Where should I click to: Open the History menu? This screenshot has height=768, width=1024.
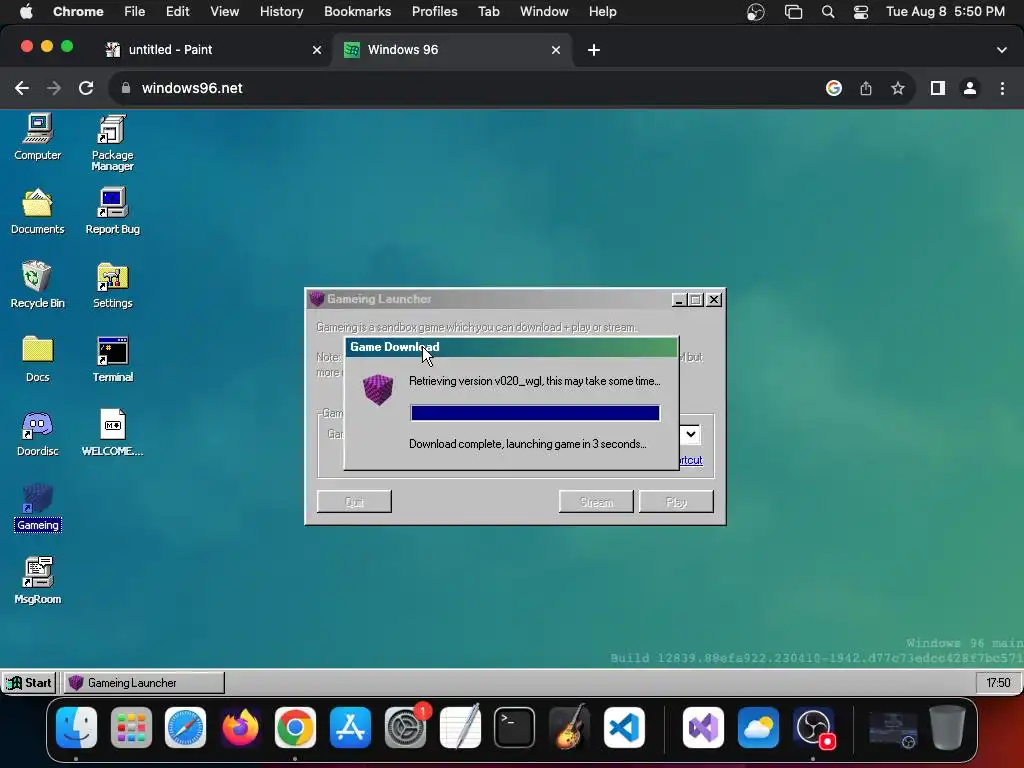tap(281, 12)
